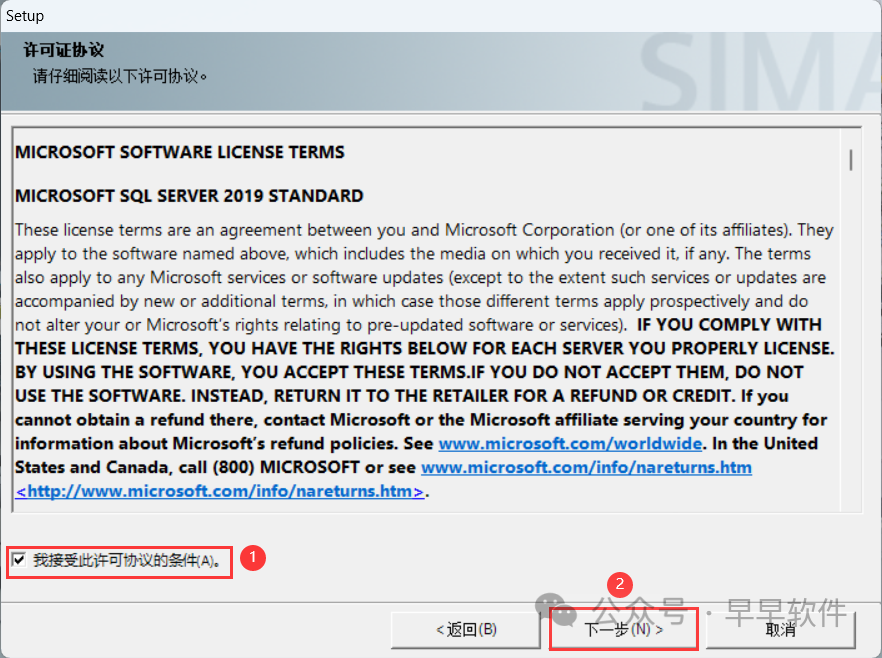Click the MICROSOFT SOFTWARE LICENSE TERMS heading
The image size is (882, 658).
(180, 152)
